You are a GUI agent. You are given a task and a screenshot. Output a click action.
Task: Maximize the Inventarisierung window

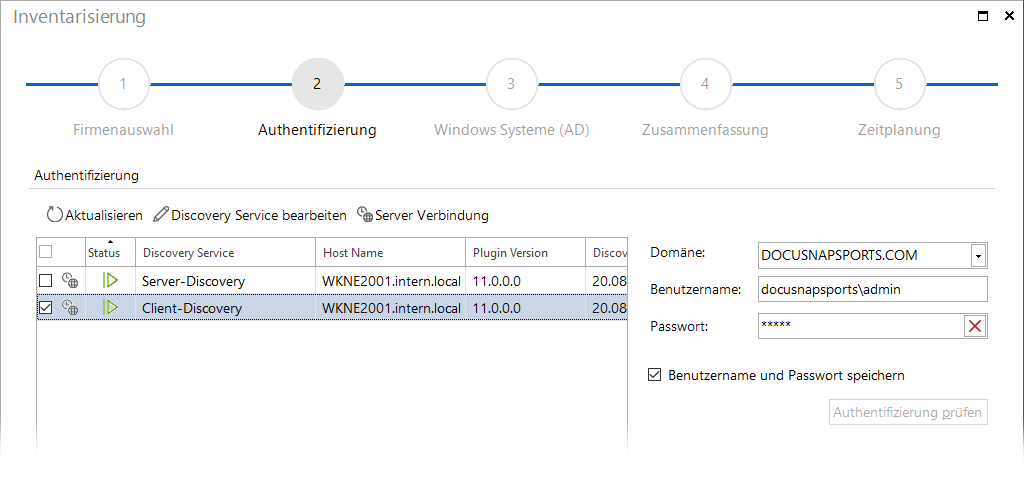click(983, 17)
